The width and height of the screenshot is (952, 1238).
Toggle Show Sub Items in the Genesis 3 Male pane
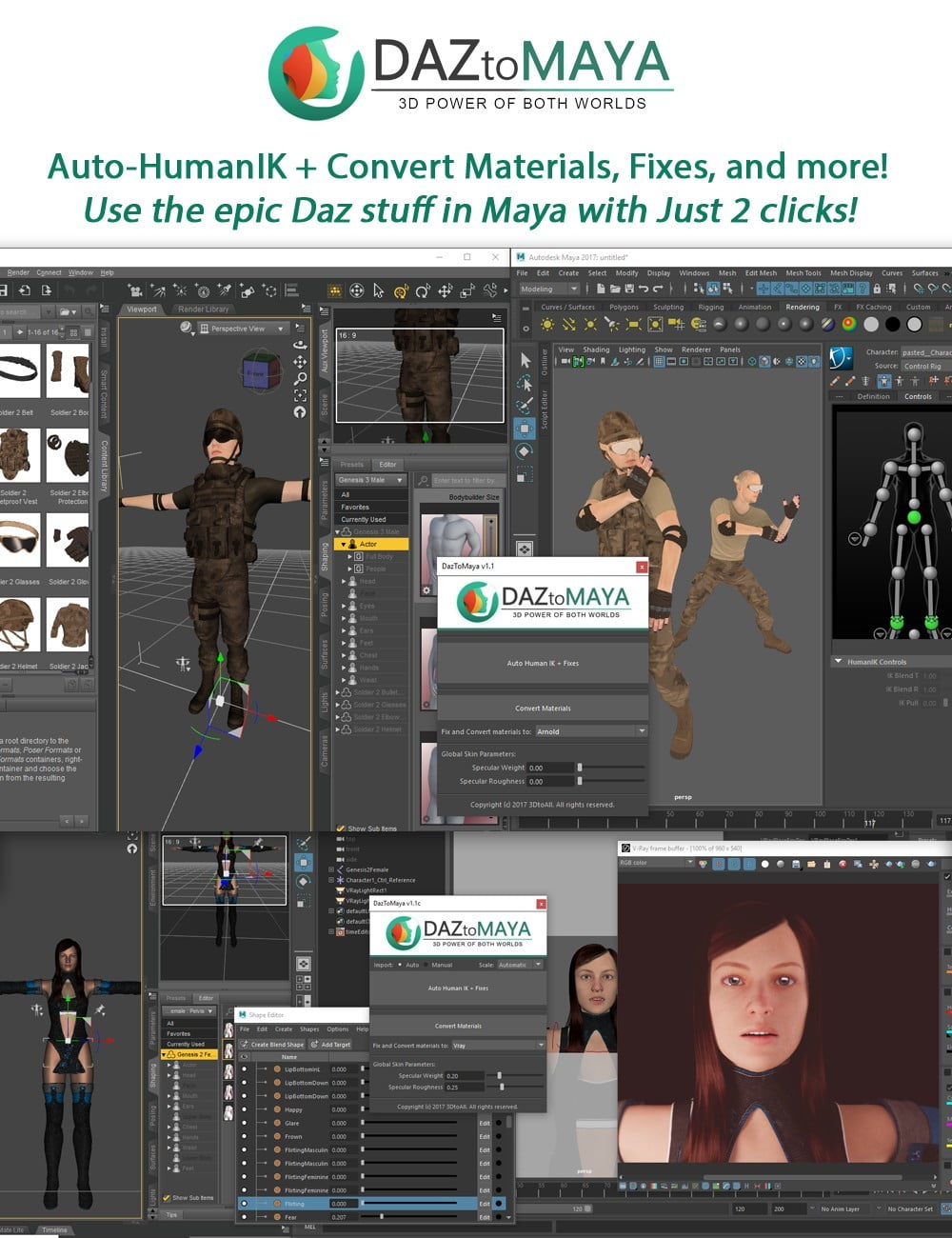pyautogui.click(x=342, y=829)
